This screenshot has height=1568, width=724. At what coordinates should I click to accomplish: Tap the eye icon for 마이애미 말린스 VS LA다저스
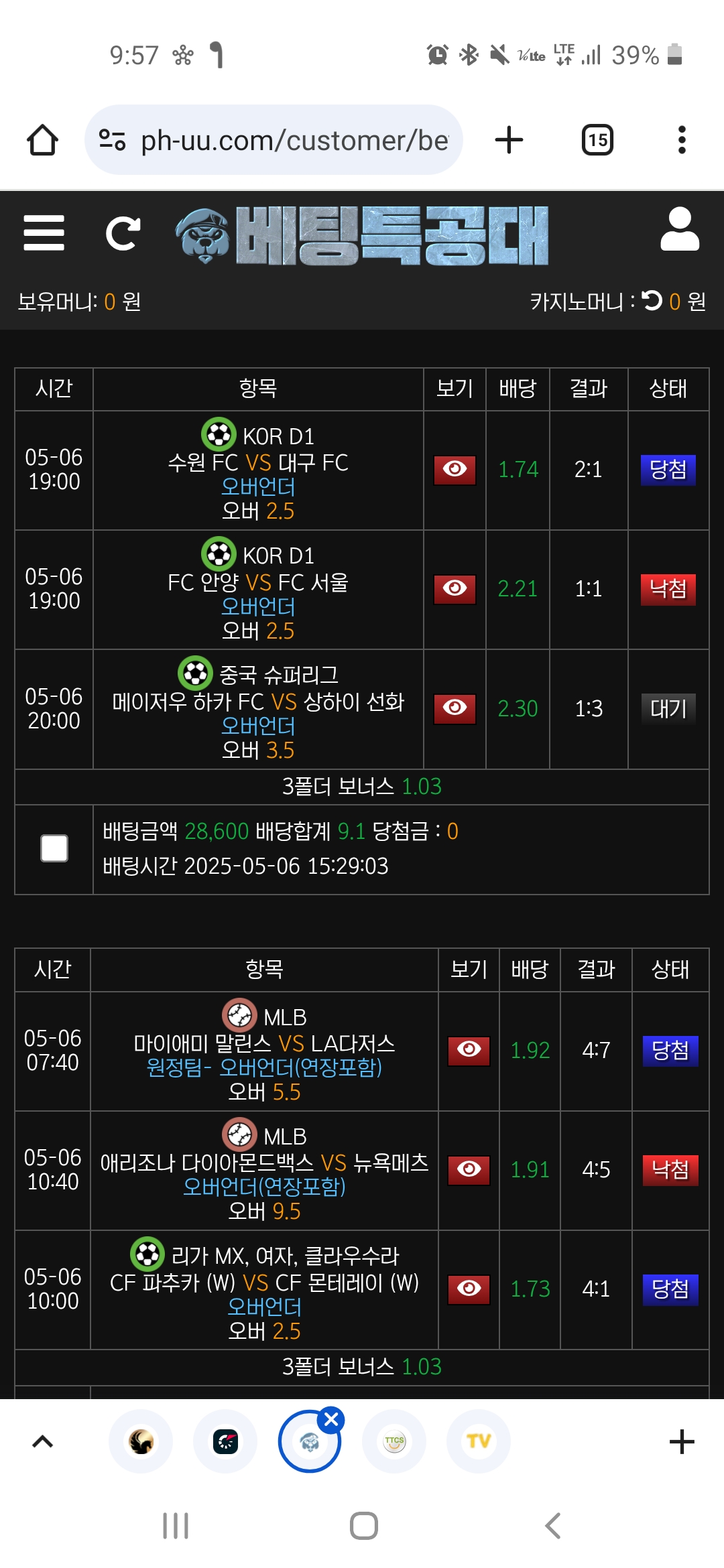click(469, 1050)
